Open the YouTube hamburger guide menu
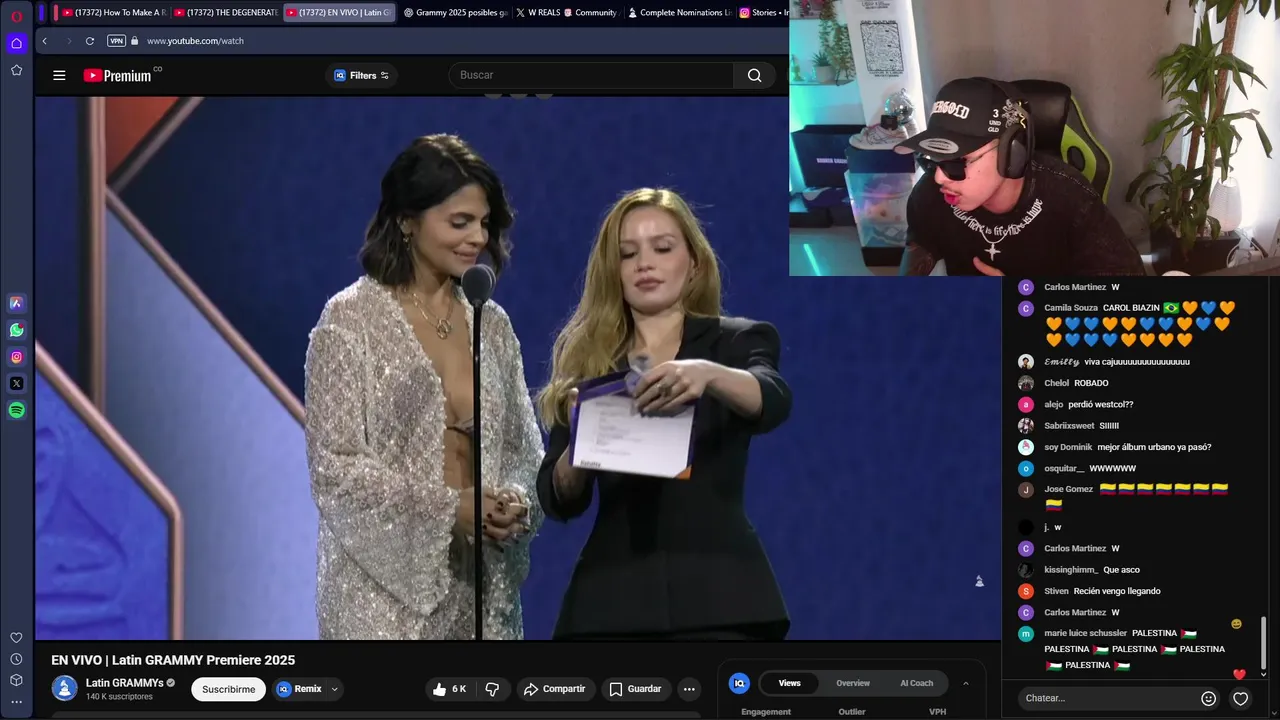This screenshot has height=720, width=1280. point(59,75)
